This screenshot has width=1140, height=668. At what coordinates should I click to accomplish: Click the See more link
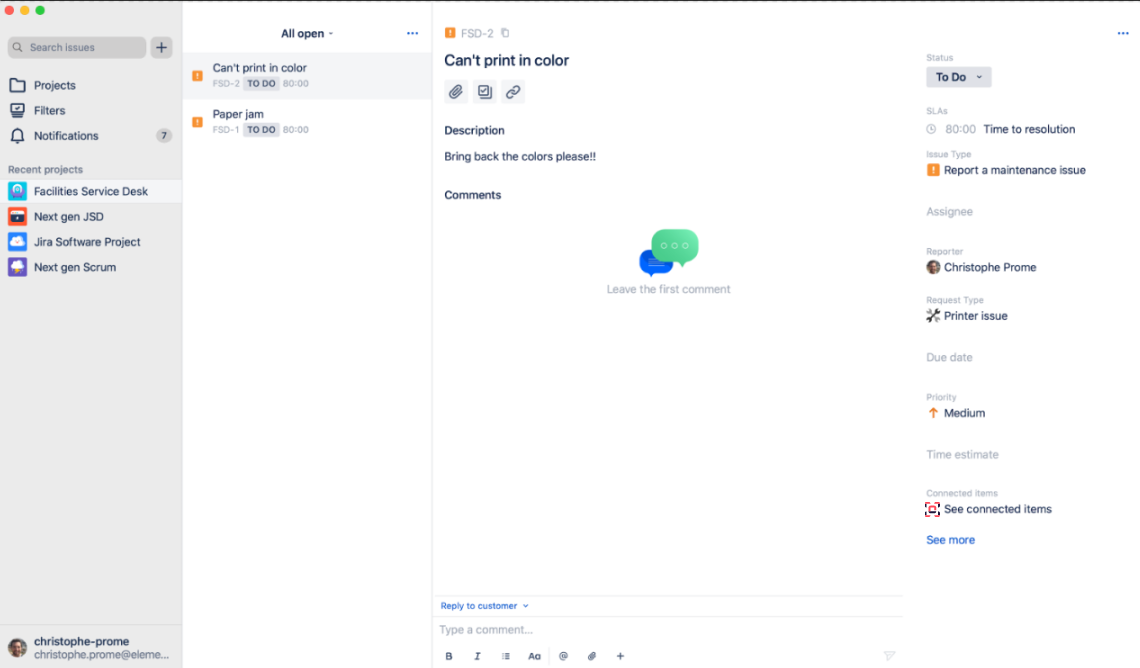[x=950, y=540]
